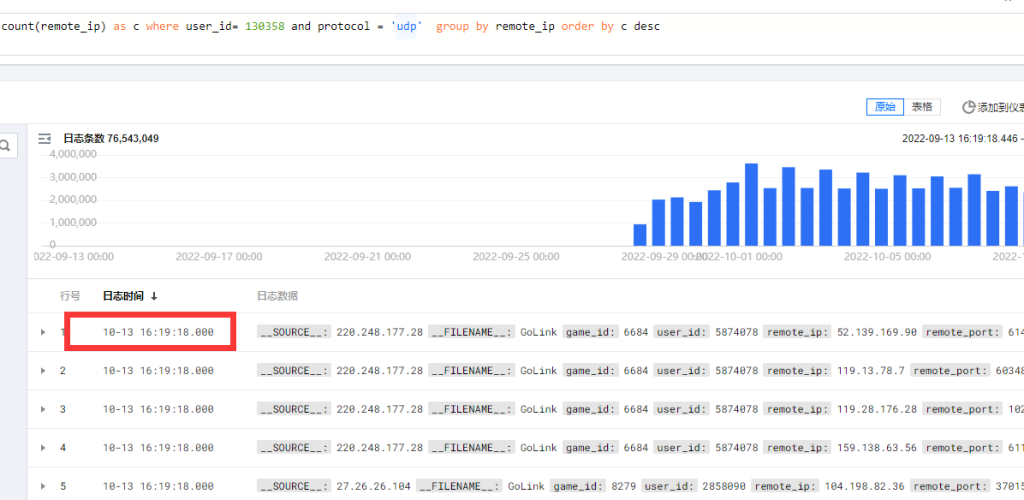Click the game_id value 8279 in row 5
Screen dimensions: 1024x500
coord(622,486)
